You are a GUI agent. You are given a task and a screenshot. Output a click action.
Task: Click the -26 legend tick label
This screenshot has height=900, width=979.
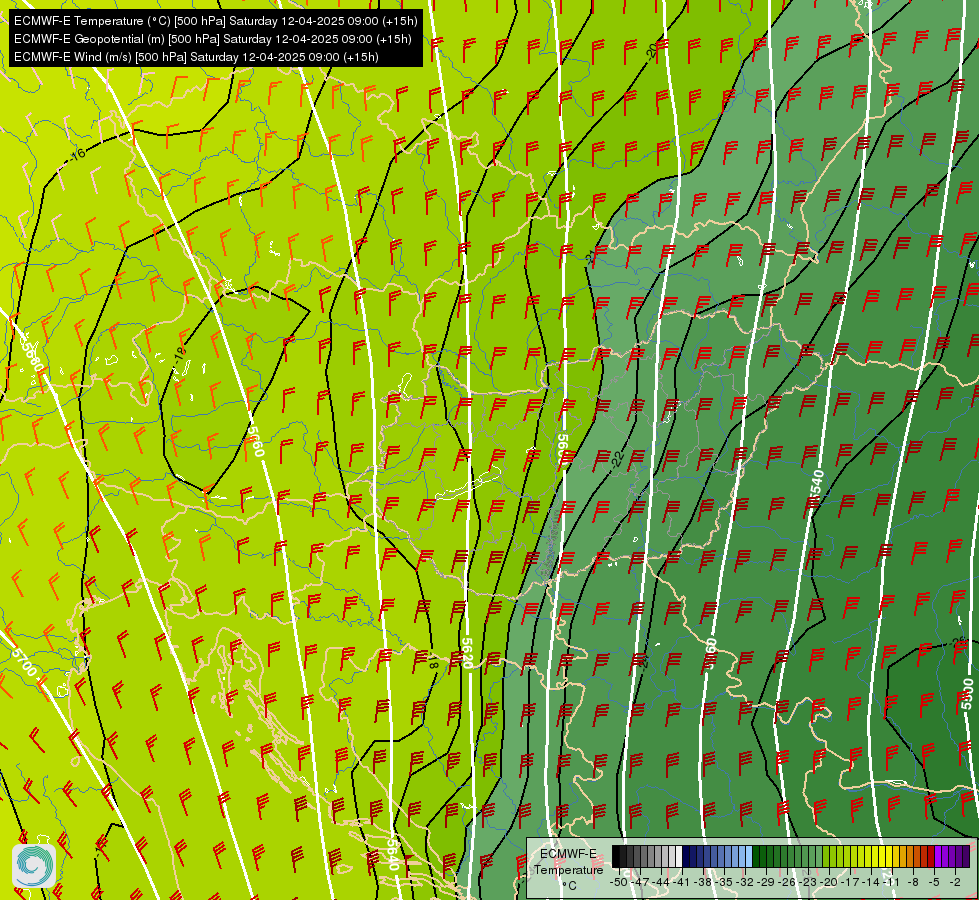787,882
